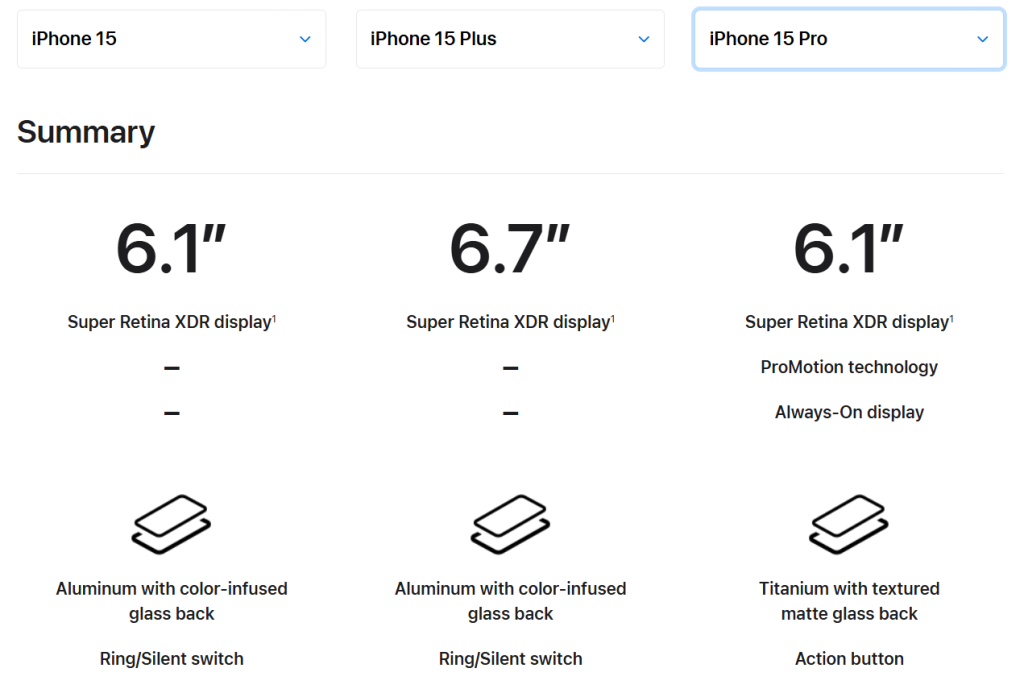Click the footnote after iPhone 15 Pro display description
This screenshot has width=1024, height=689.
point(951,316)
